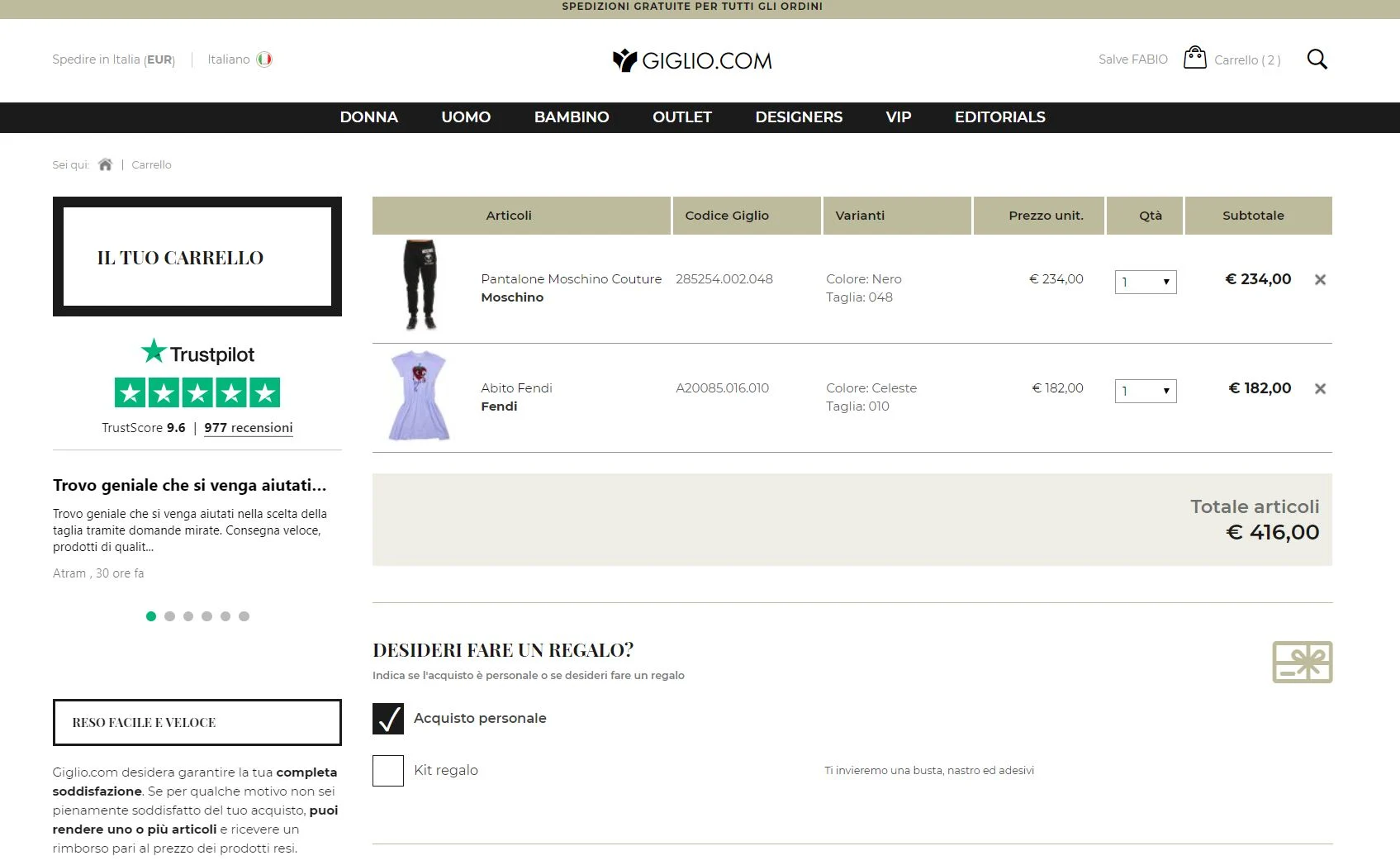Viewport: 1400px width, 865px height.
Task: Click the home breadcrumb icon
Action: (x=105, y=164)
